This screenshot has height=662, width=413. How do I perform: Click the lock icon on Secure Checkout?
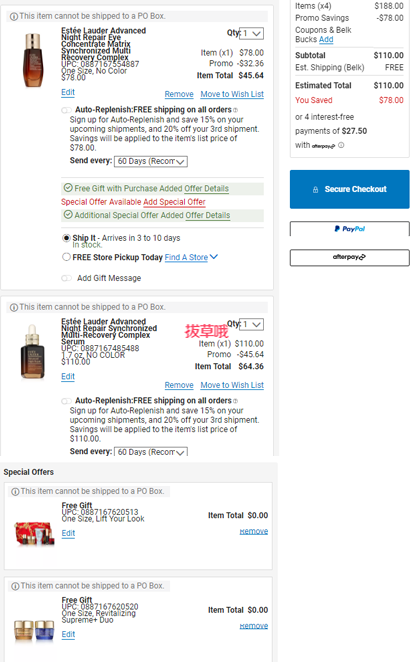(315, 190)
